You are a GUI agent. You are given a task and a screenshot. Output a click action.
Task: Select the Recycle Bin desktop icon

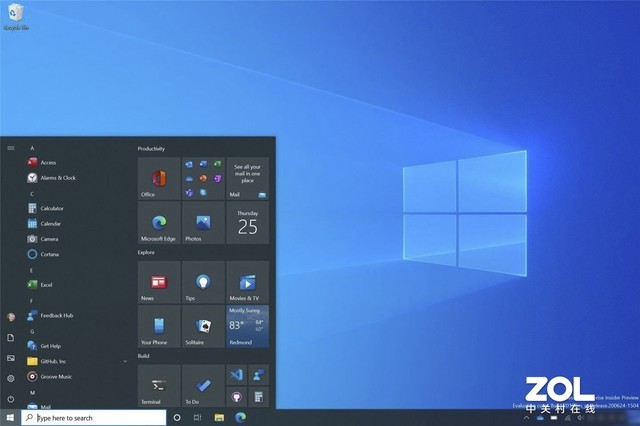[x=16, y=17]
